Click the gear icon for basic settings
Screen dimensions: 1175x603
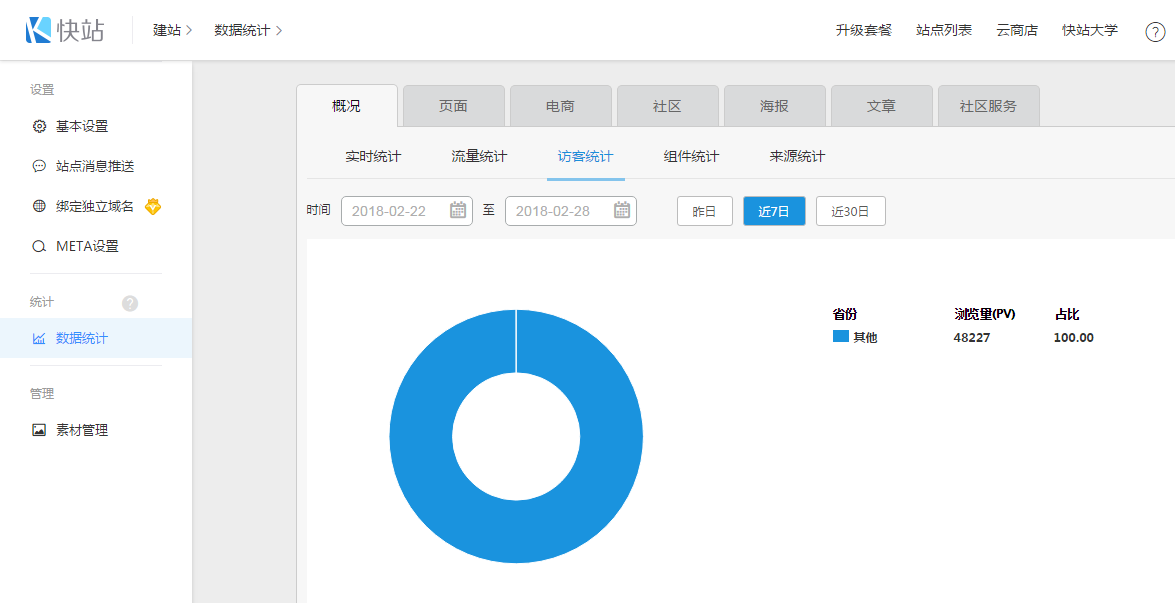[x=39, y=126]
